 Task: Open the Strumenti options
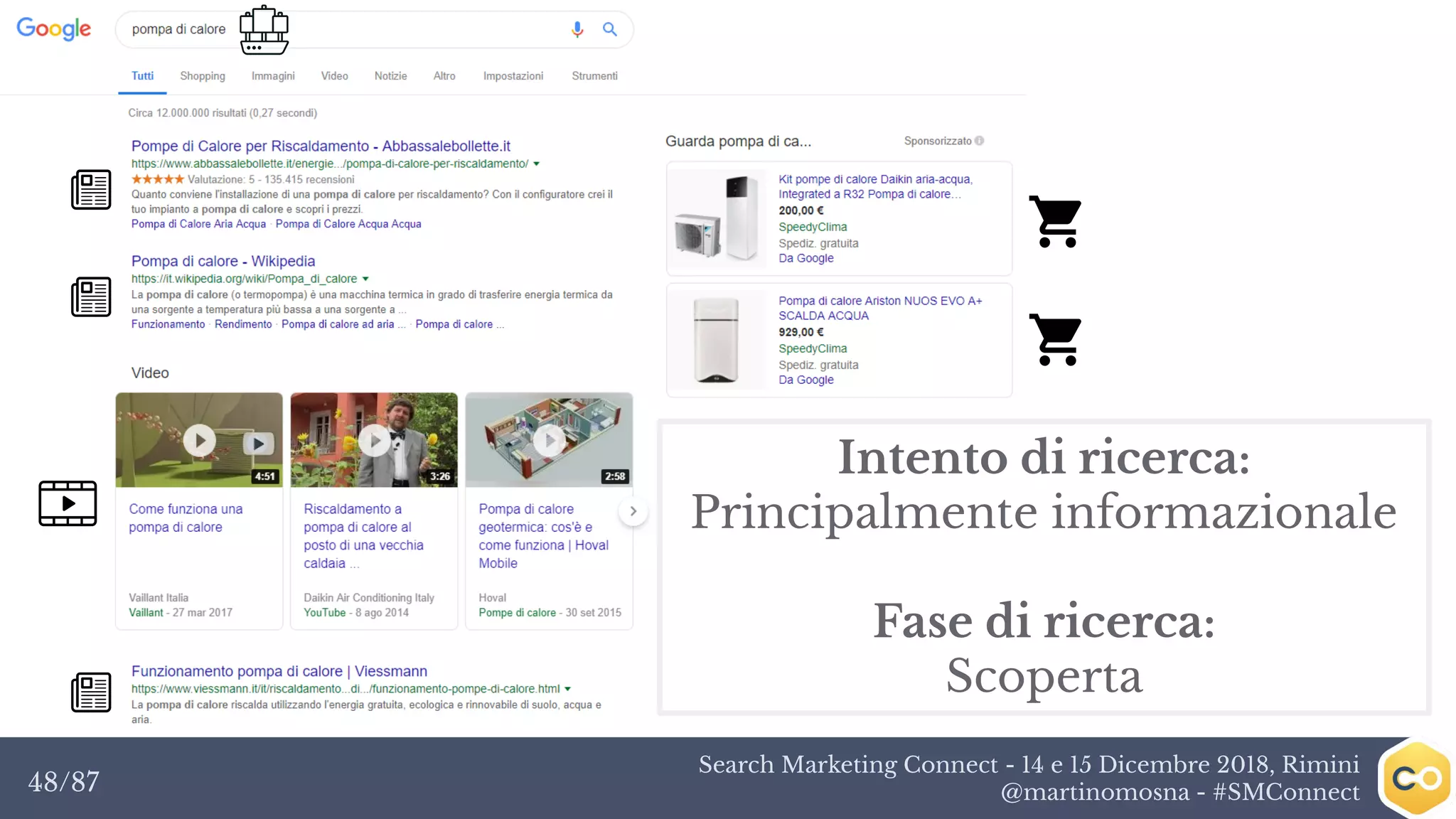(594, 76)
